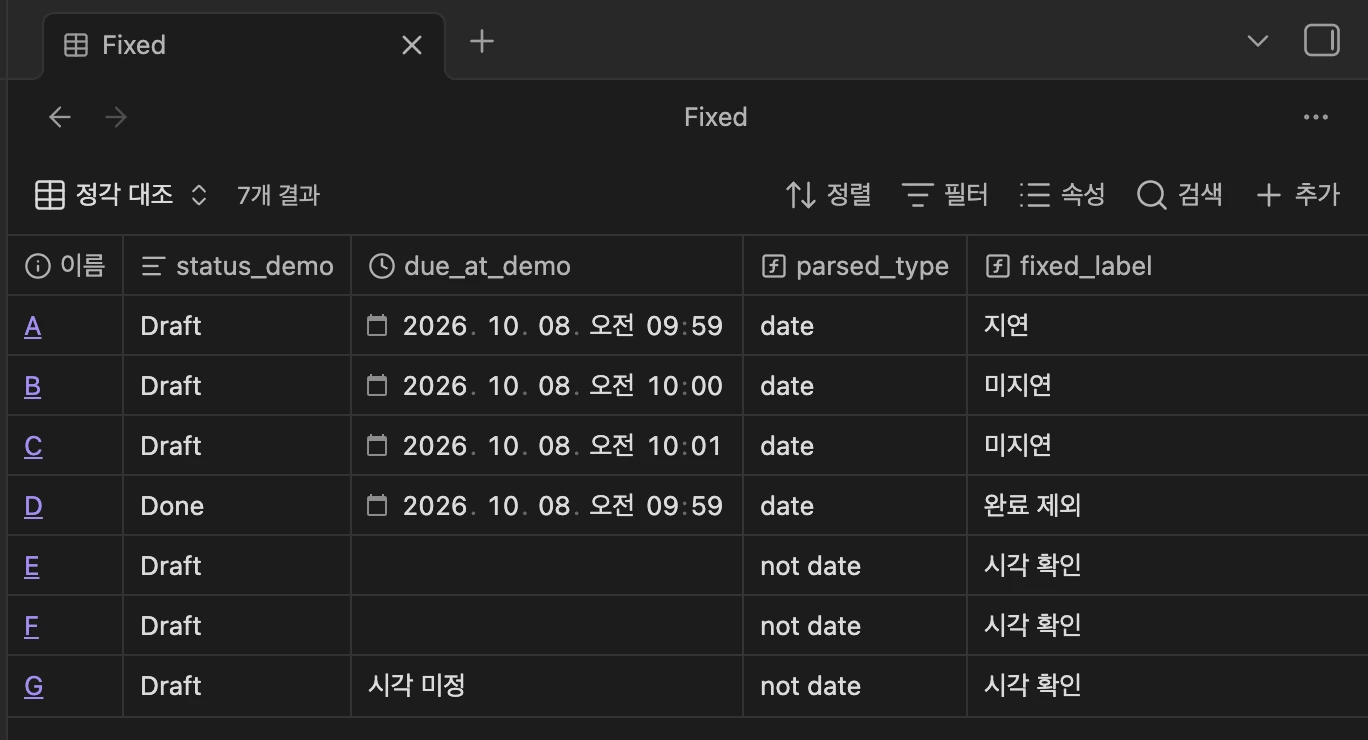1368x740 pixels.
Task: Click calendar icon in row D date
Action: (x=377, y=505)
